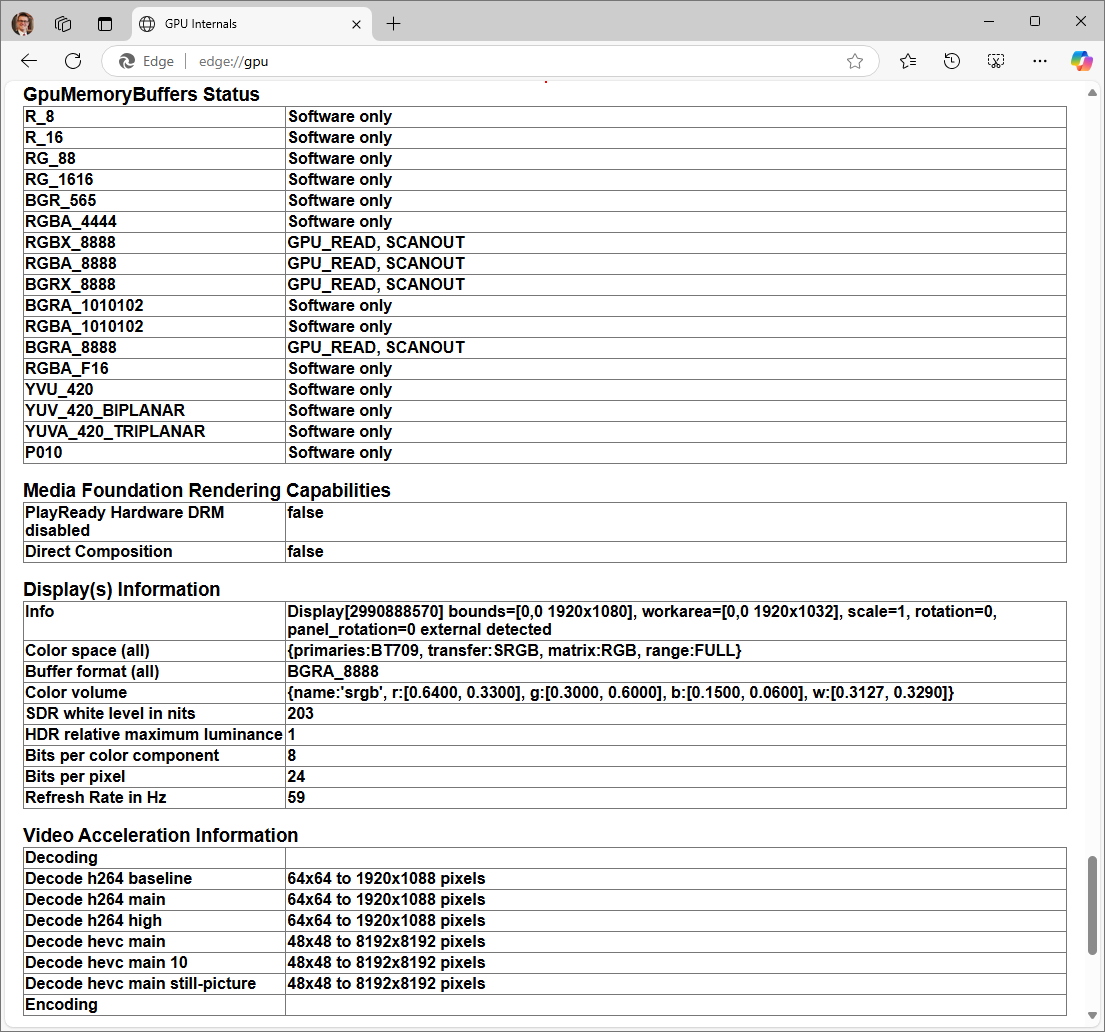Viewport: 1105px width, 1032px height.
Task: Click the Color space (all) label
Action: click(87, 651)
